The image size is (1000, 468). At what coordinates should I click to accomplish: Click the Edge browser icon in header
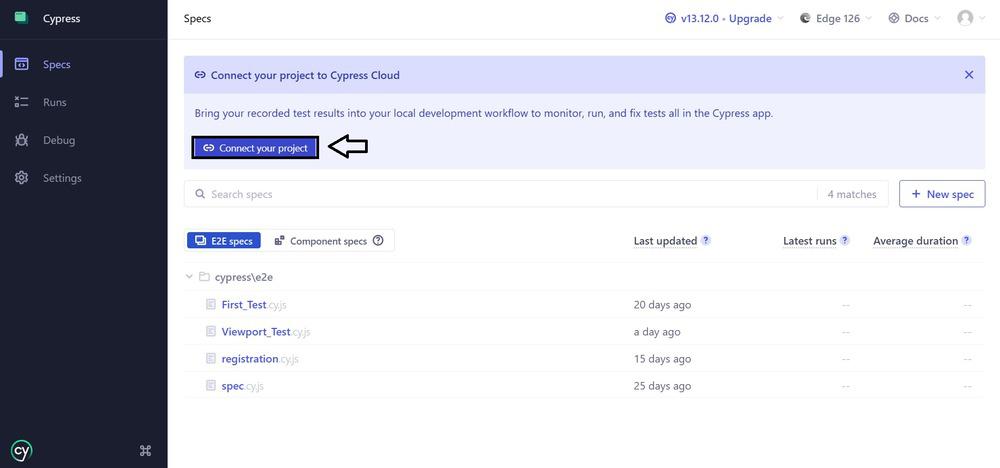(805, 18)
